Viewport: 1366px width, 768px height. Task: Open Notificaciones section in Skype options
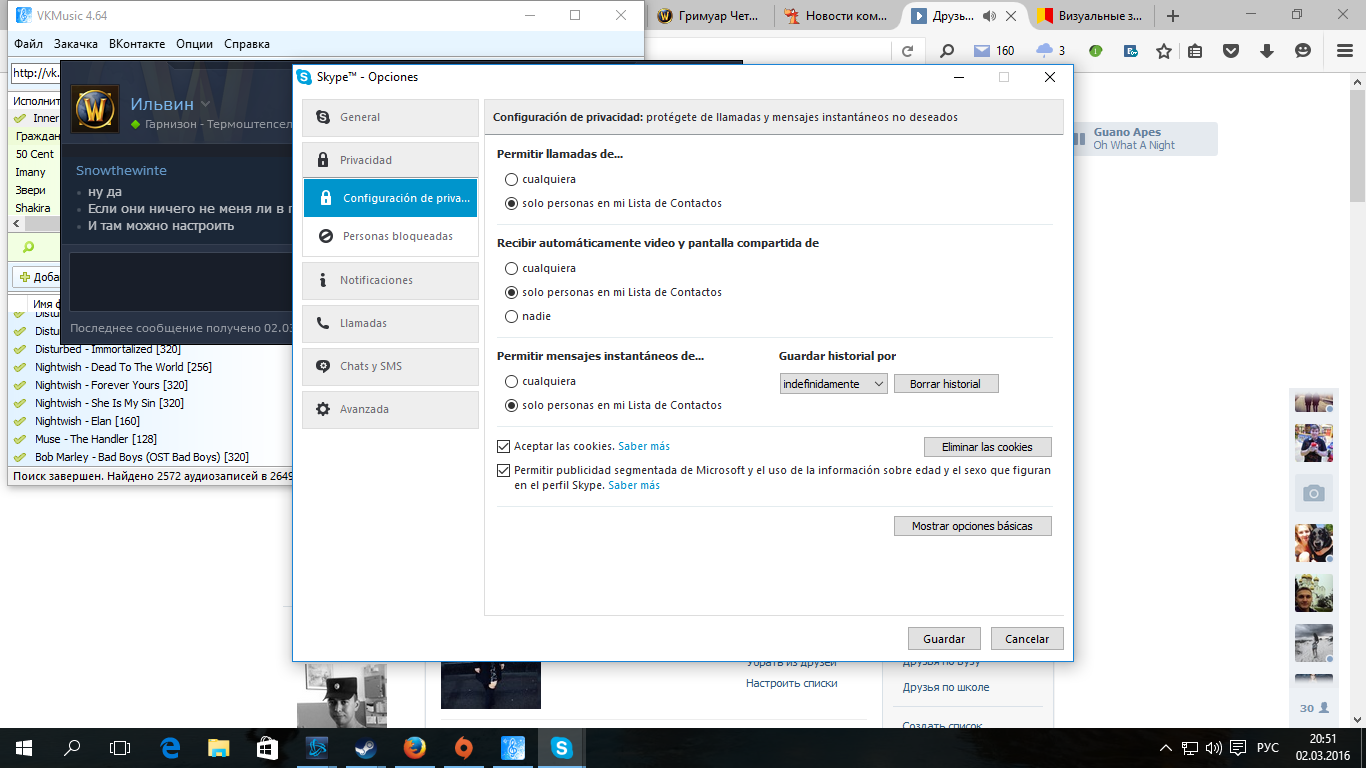tap(390, 280)
